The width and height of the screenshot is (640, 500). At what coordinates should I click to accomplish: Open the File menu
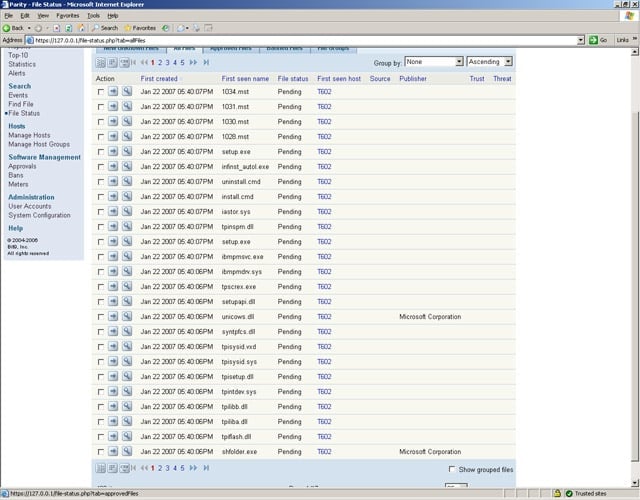pyautogui.click(x=9, y=16)
